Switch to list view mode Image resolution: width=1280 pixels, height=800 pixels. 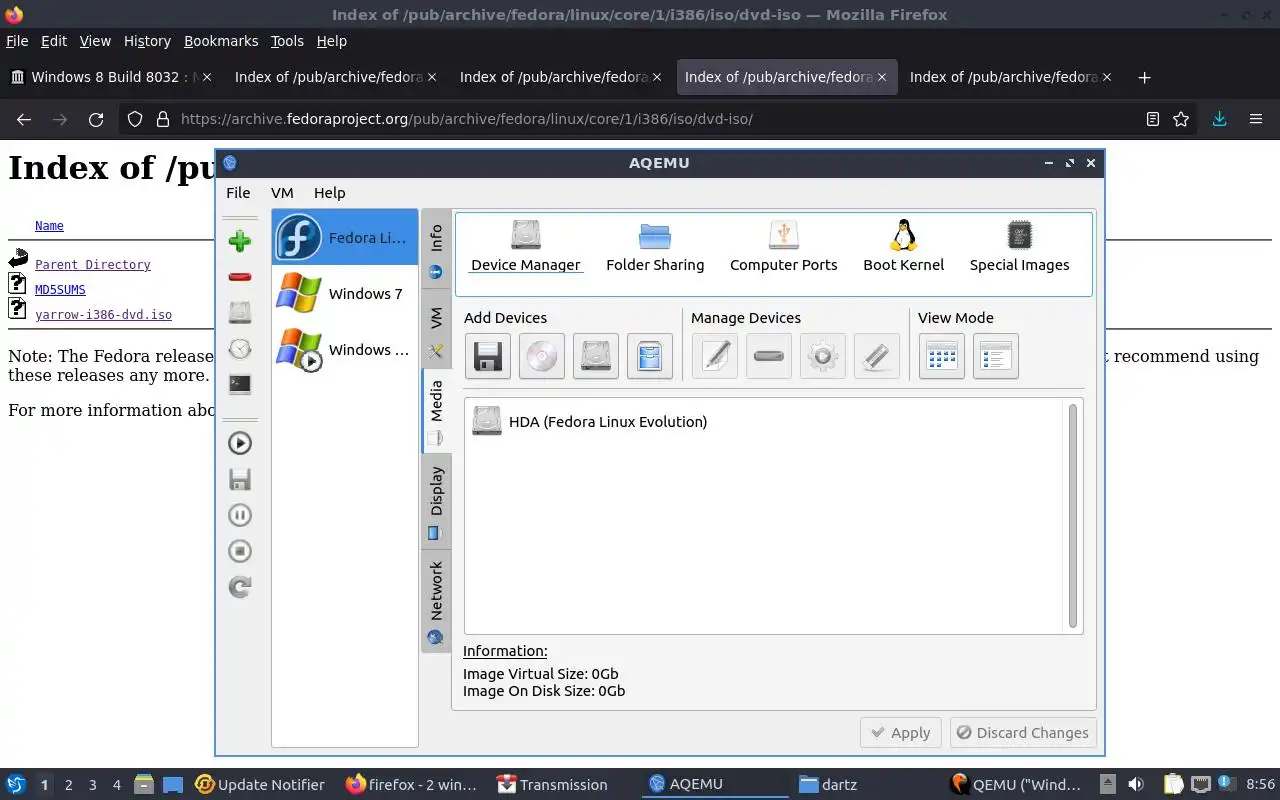pos(996,356)
